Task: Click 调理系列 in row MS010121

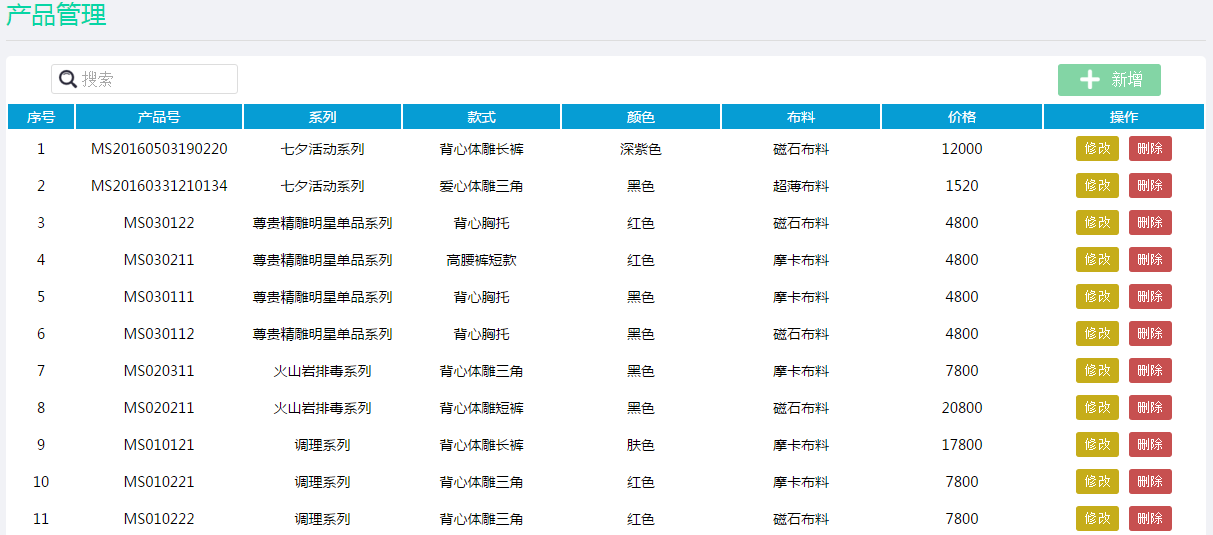Action: click(x=322, y=445)
